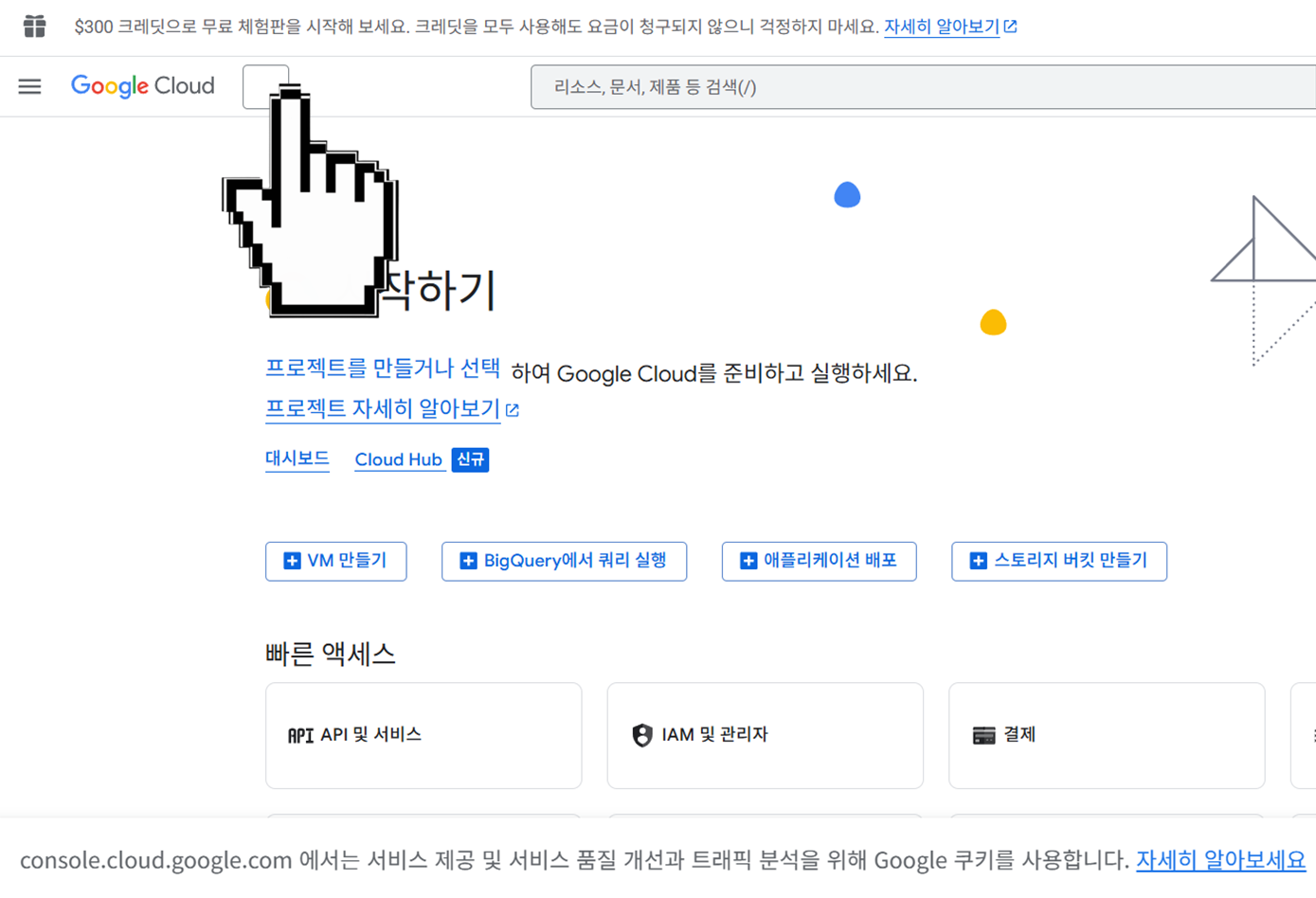This screenshot has height=898, width=1316.
Task: Click BigQuery에서 쿼리 실행 button
Action: click(x=564, y=561)
